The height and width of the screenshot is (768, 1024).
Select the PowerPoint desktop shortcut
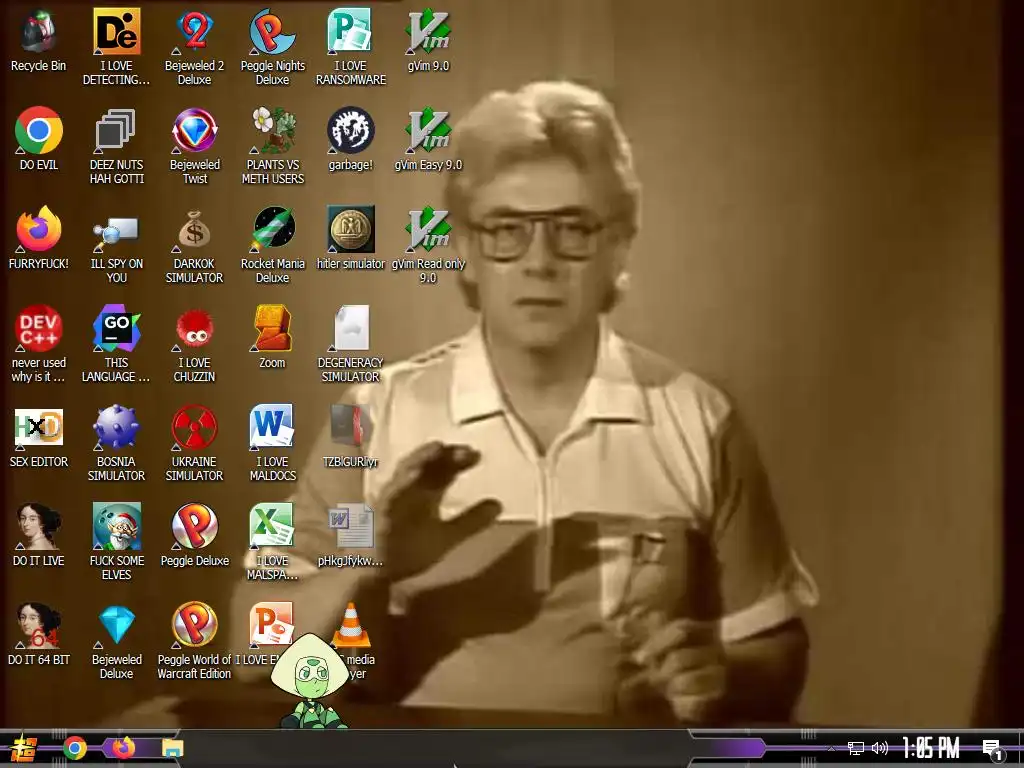pyautogui.click(x=271, y=624)
